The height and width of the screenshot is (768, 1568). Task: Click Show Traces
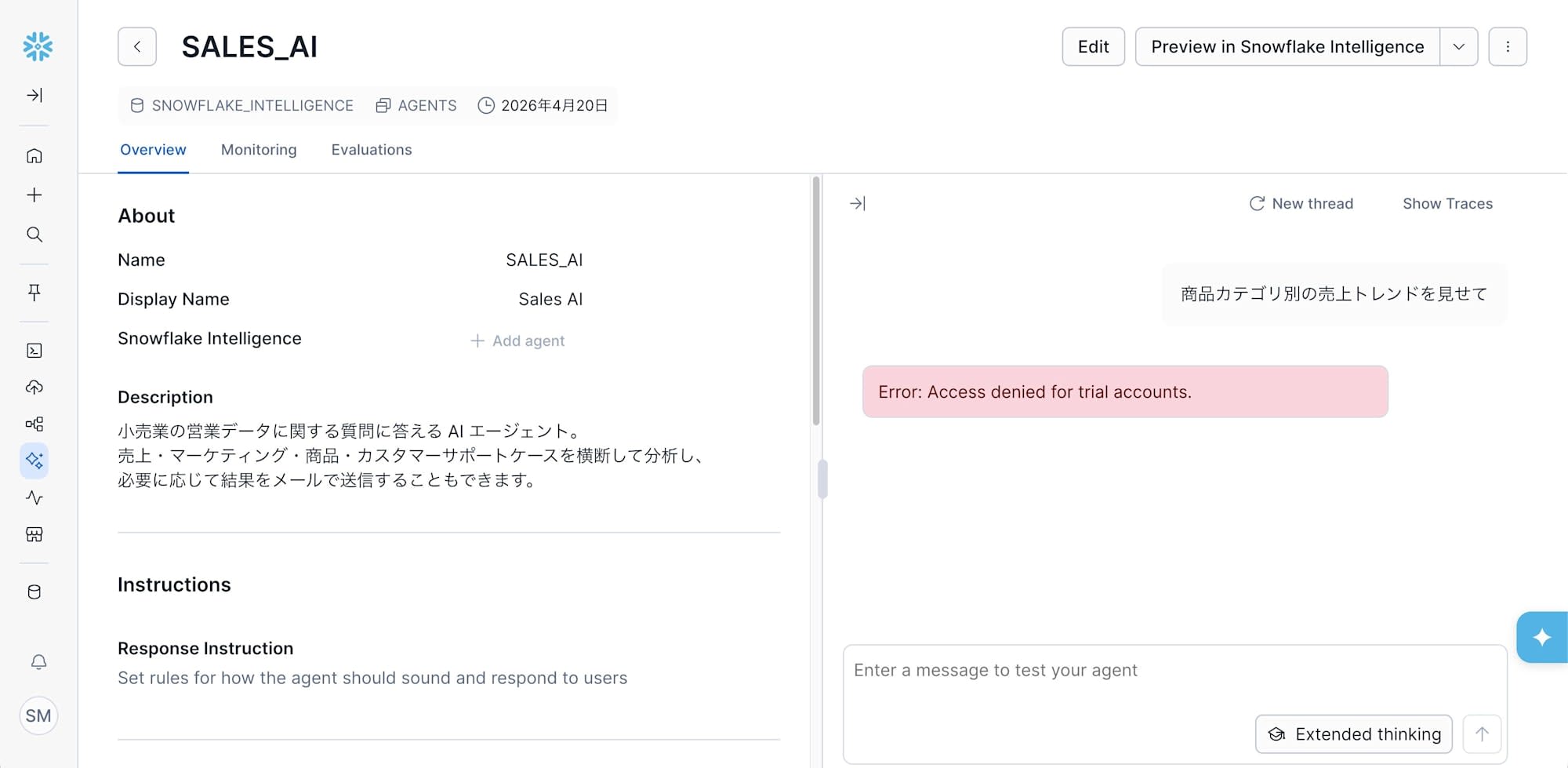pyautogui.click(x=1448, y=204)
